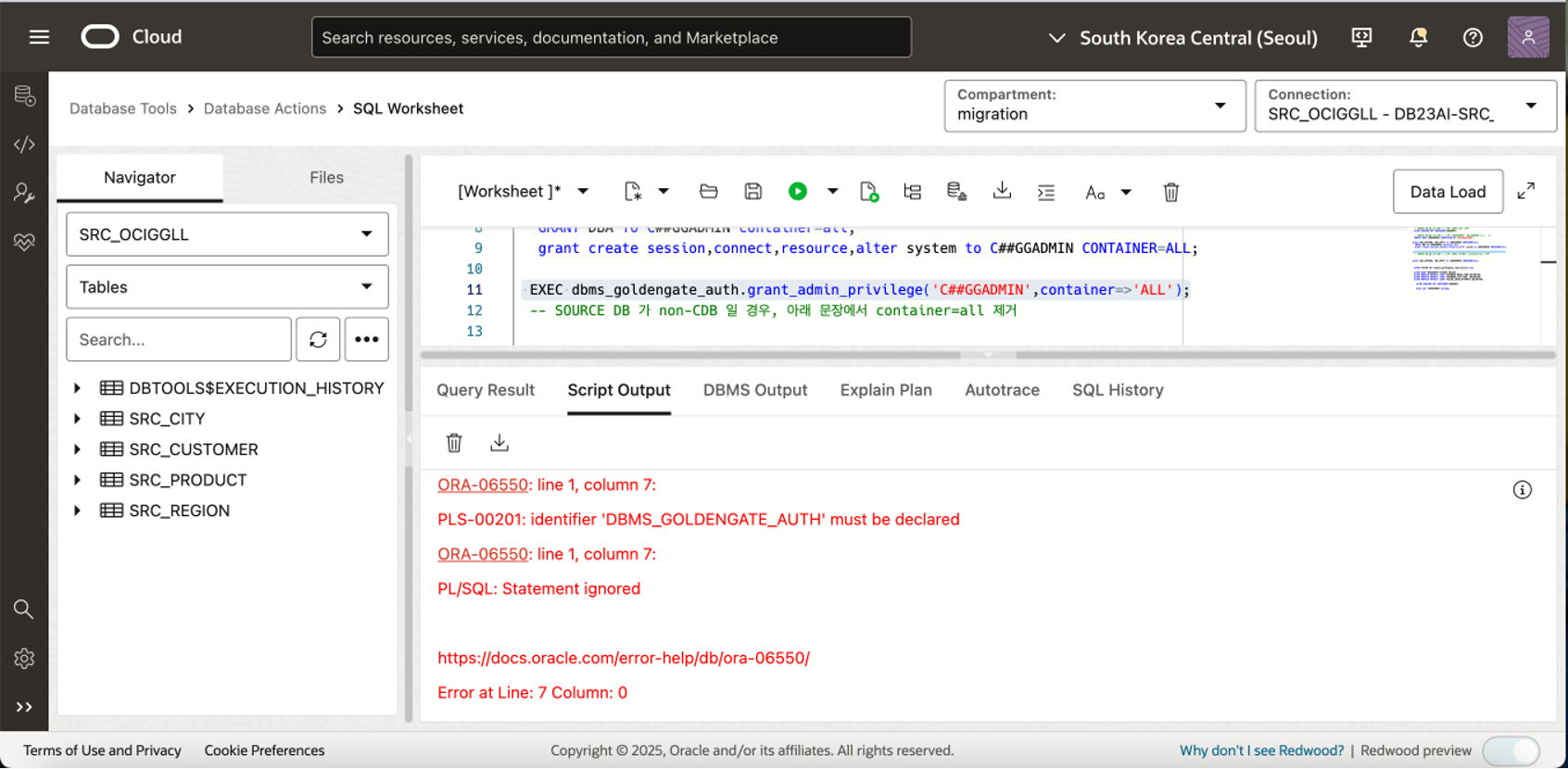Expand the SRC_REGION table node
Screen dimensions: 1568x769
(x=77, y=511)
